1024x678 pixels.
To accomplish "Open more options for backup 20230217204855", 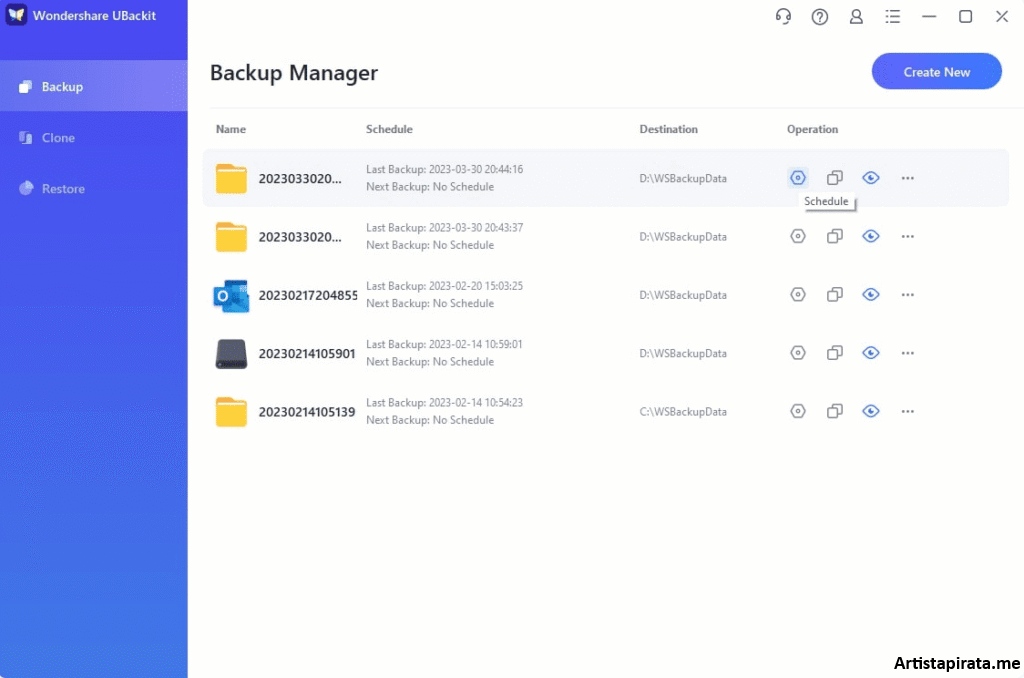I will (x=907, y=294).
